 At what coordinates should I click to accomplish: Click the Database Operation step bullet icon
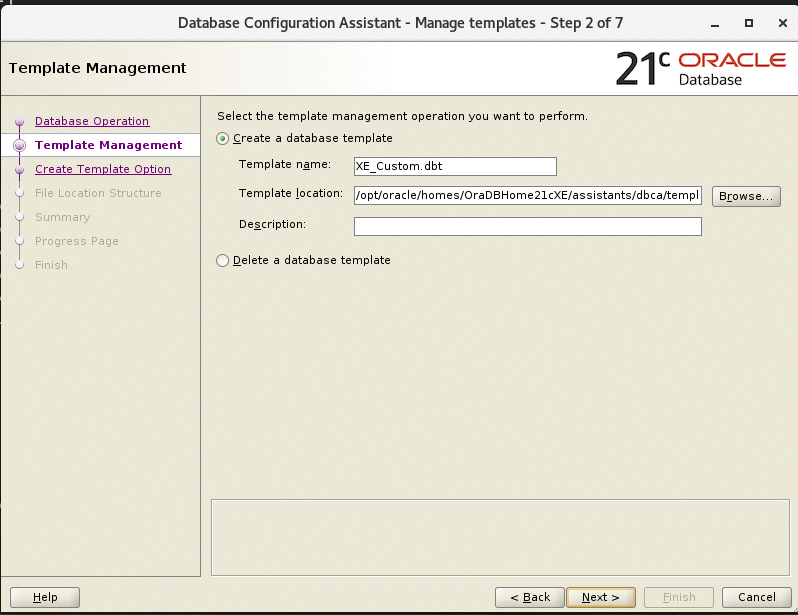[20, 122]
